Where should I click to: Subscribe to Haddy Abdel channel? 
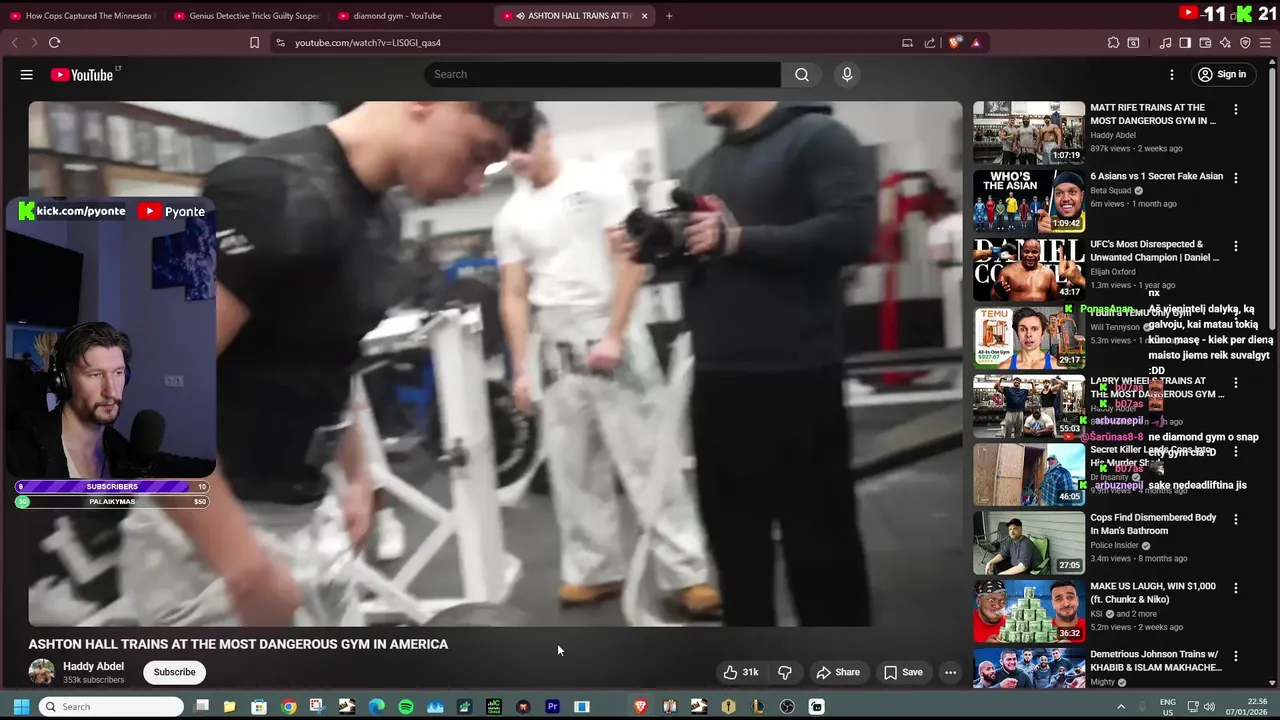click(174, 672)
